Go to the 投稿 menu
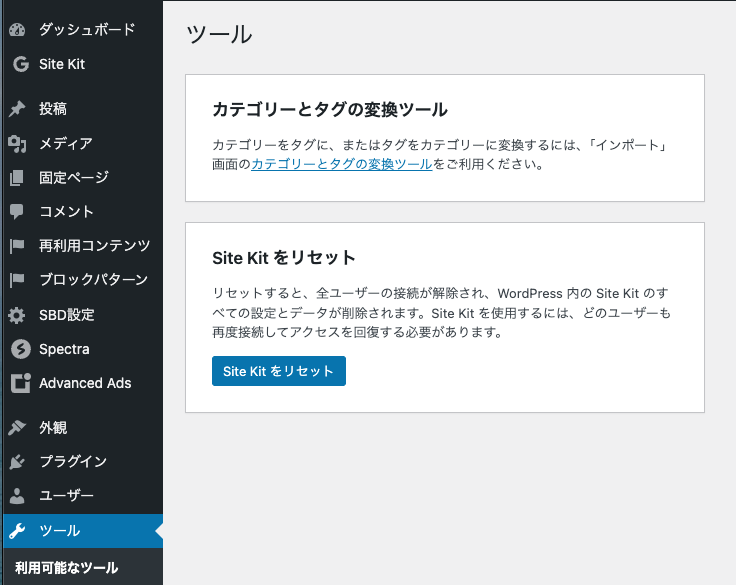 [x=83, y=109]
